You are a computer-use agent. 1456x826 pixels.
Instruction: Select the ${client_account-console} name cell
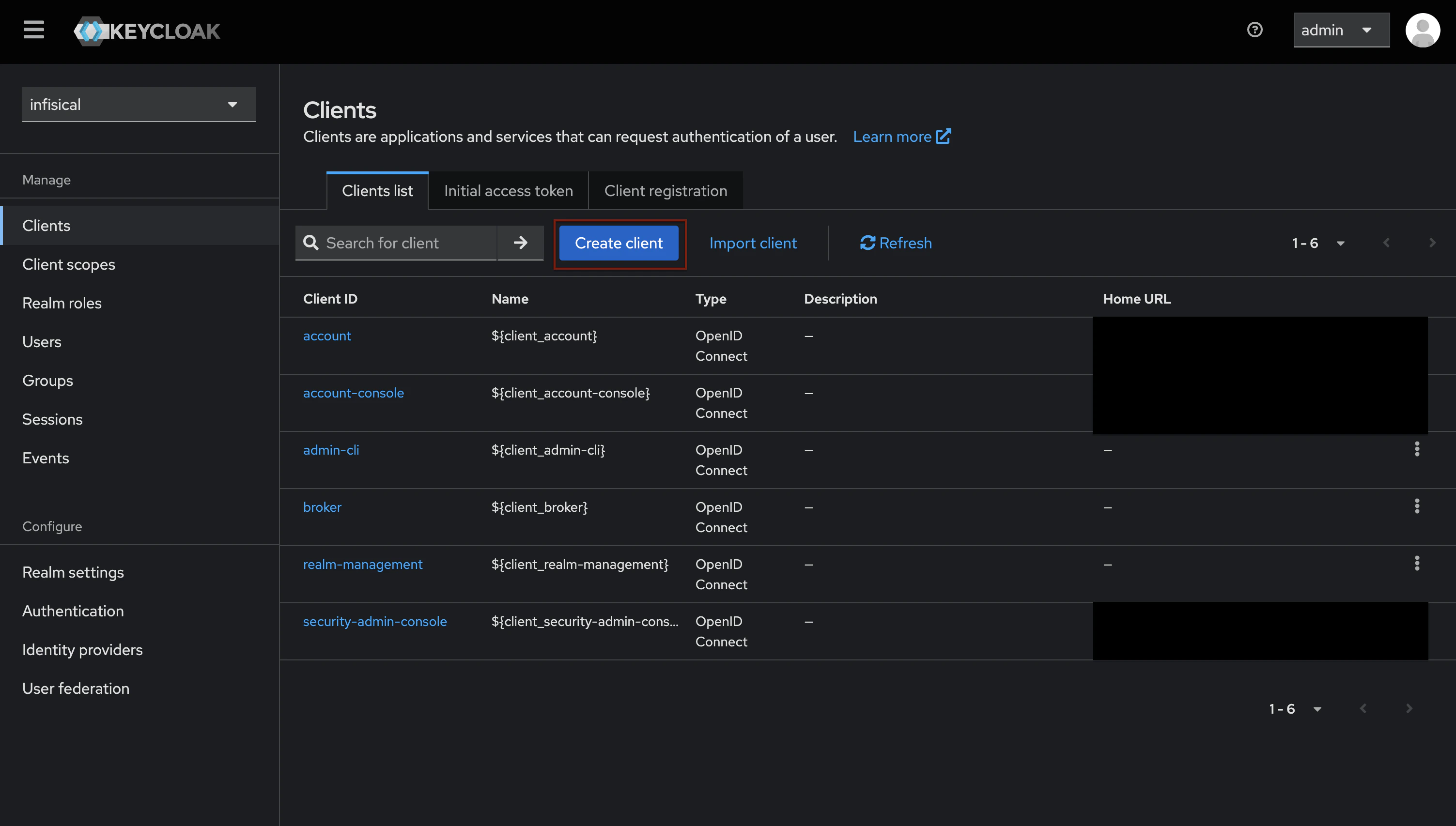(571, 393)
